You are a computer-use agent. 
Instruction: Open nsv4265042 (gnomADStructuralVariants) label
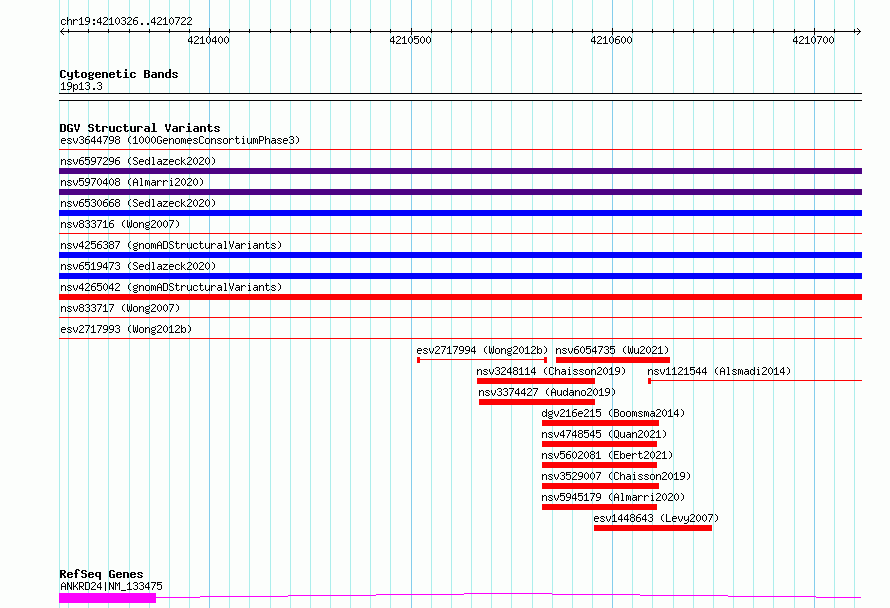(x=171, y=287)
